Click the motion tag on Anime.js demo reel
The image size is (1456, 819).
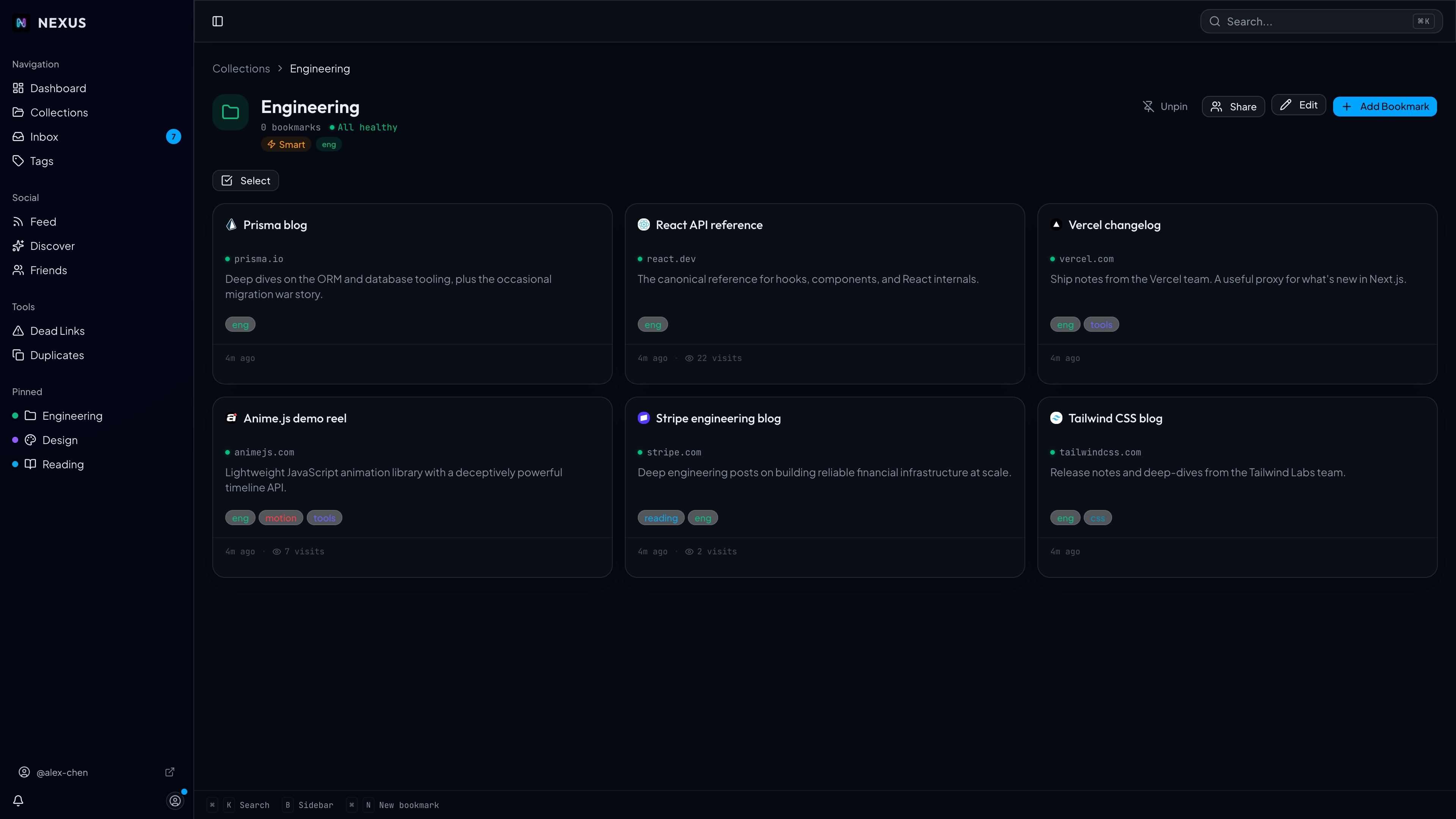pyautogui.click(x=281, y=518)
